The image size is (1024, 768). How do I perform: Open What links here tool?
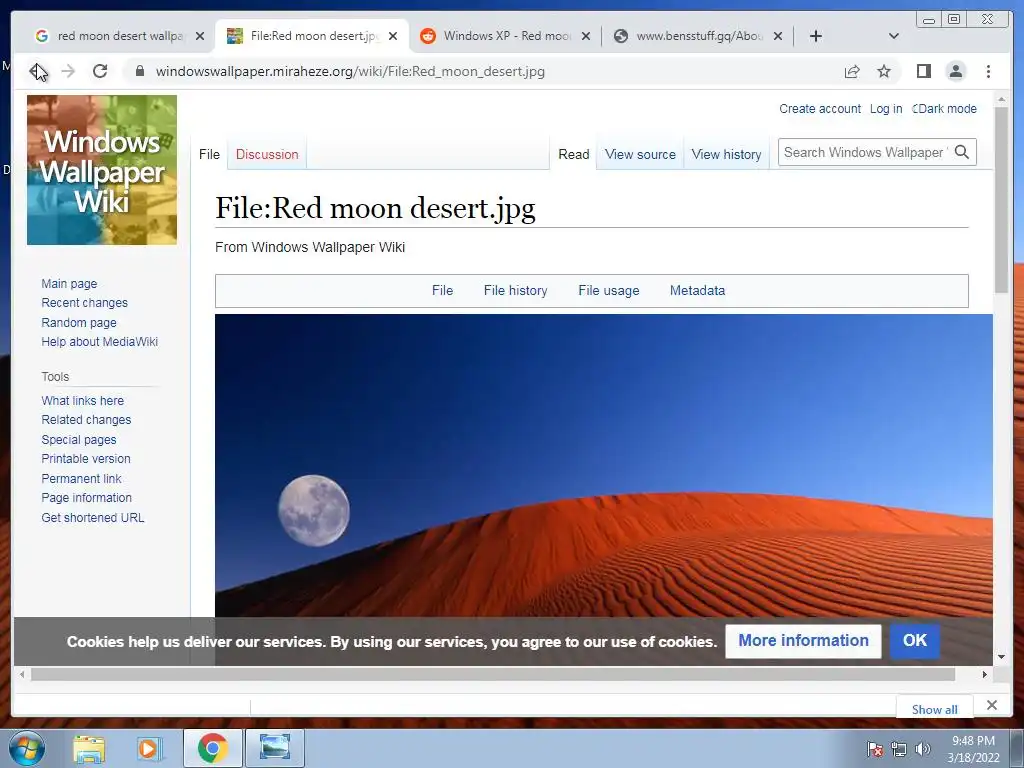82,400
